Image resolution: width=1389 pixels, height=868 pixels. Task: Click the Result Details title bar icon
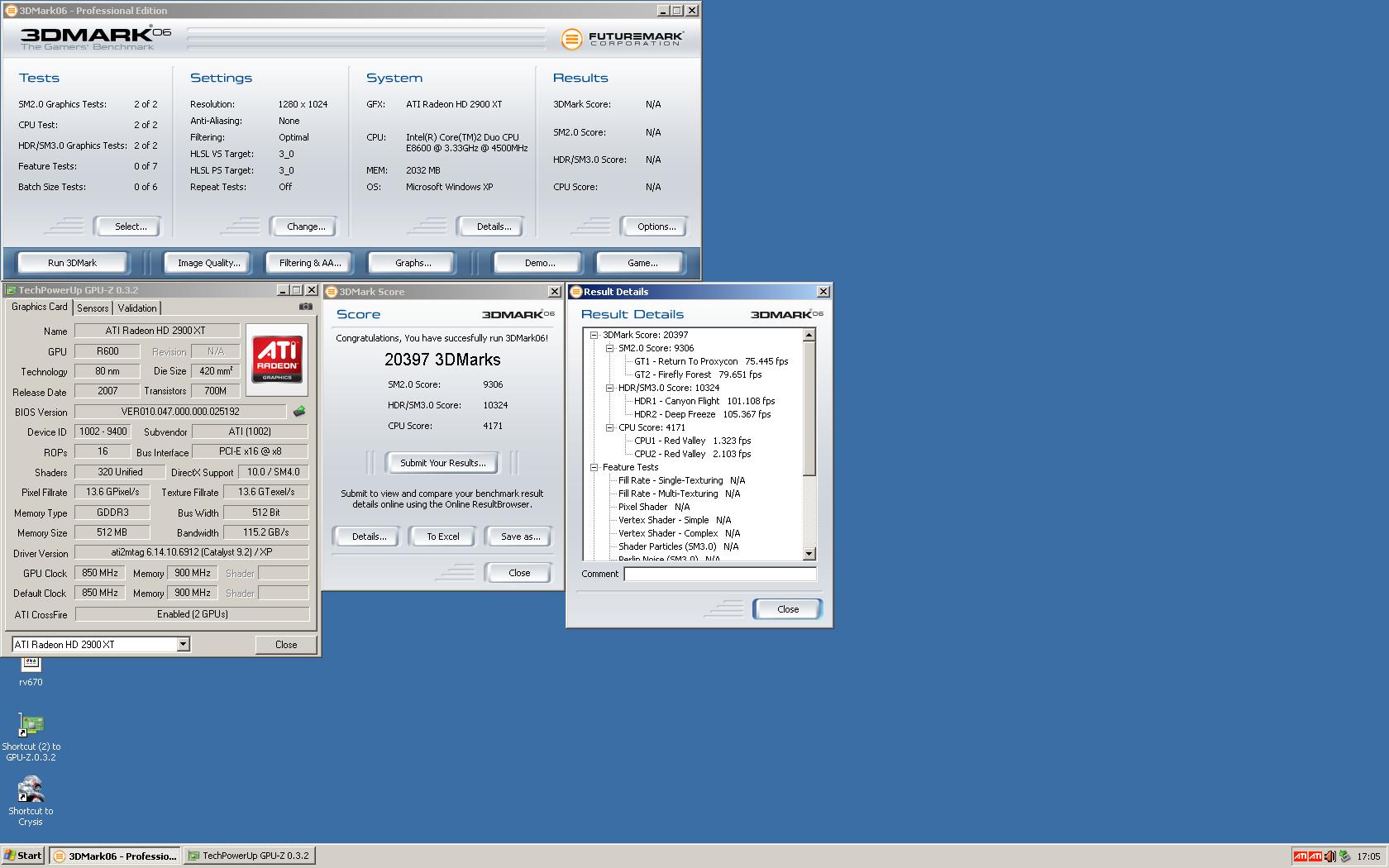click(x=576, y=292)
